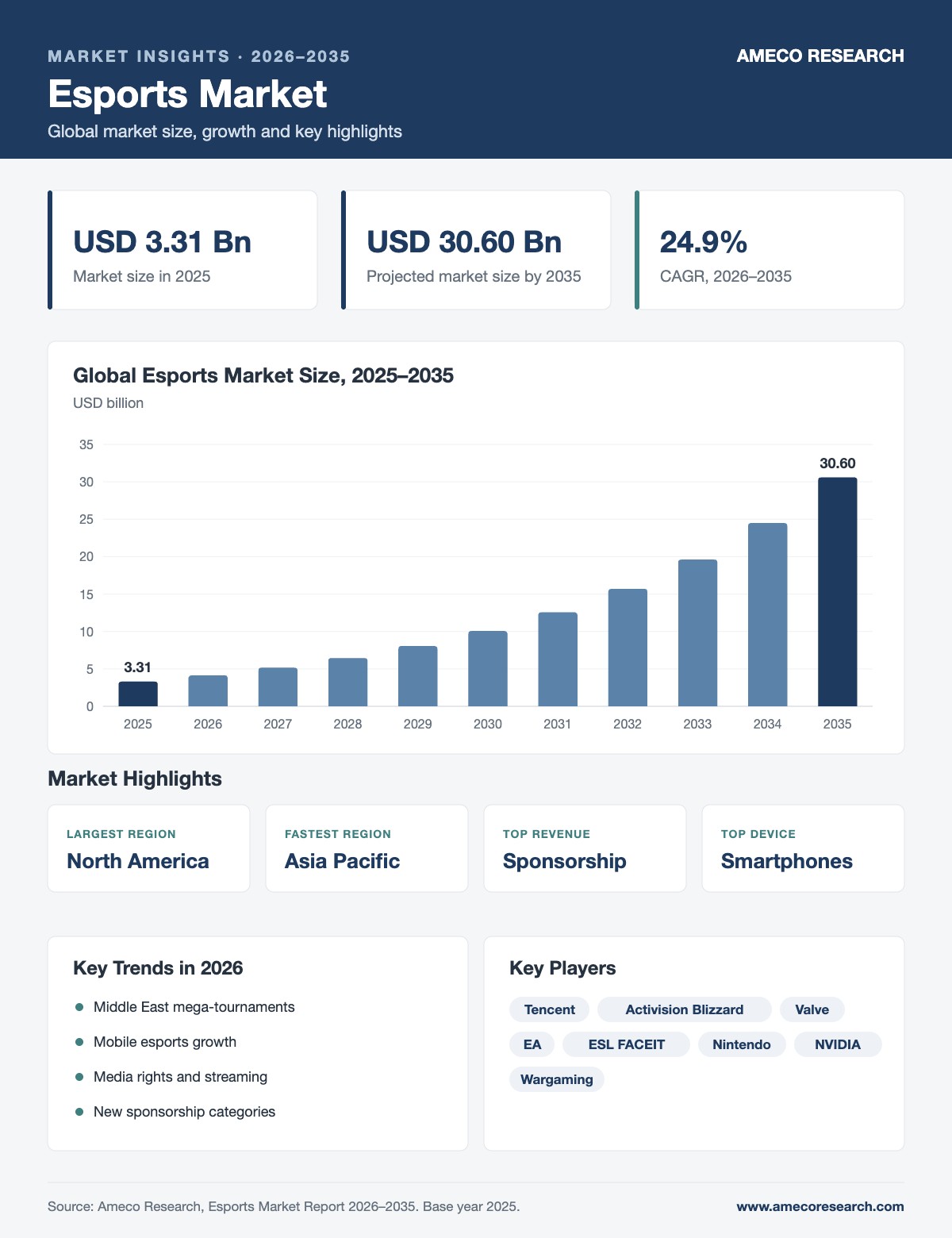Click the 2030 bar in the chart

[x=488, y=669]
